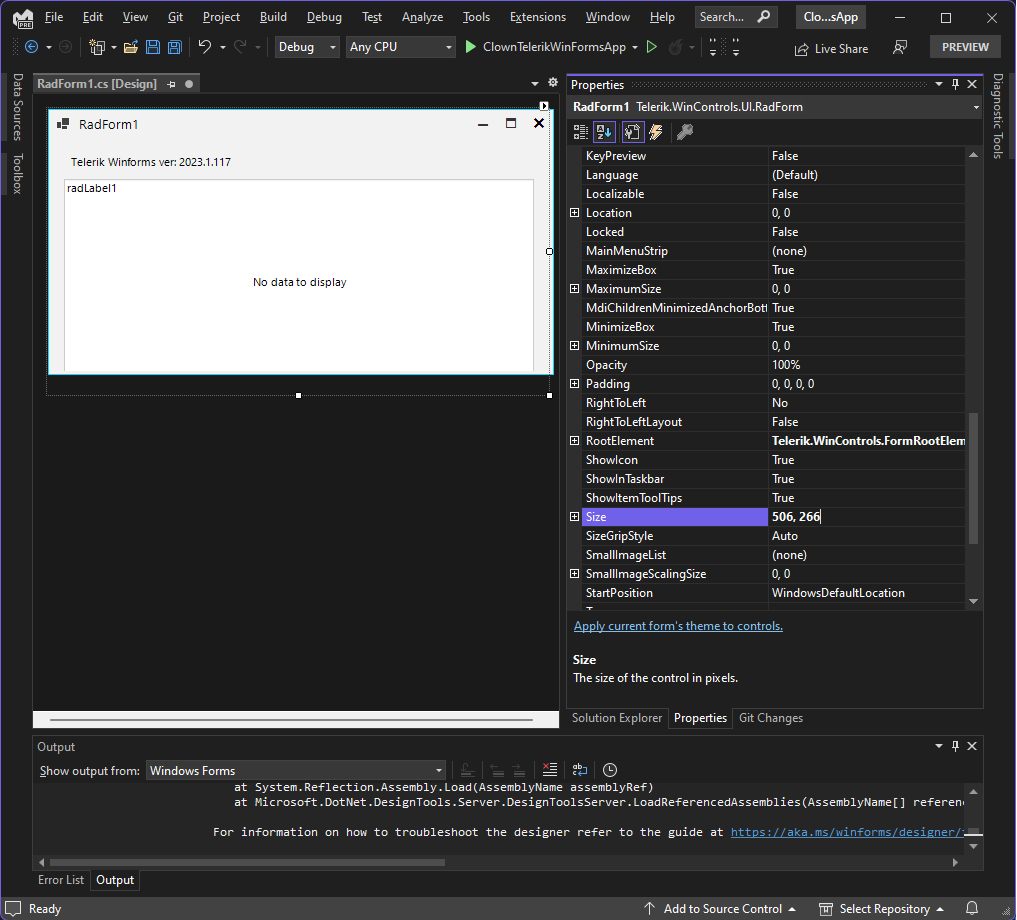1017x920 pixels.
Task: Click the Undo icon in the toolbar
Action: pyautogui.click(x=205, y=47)
